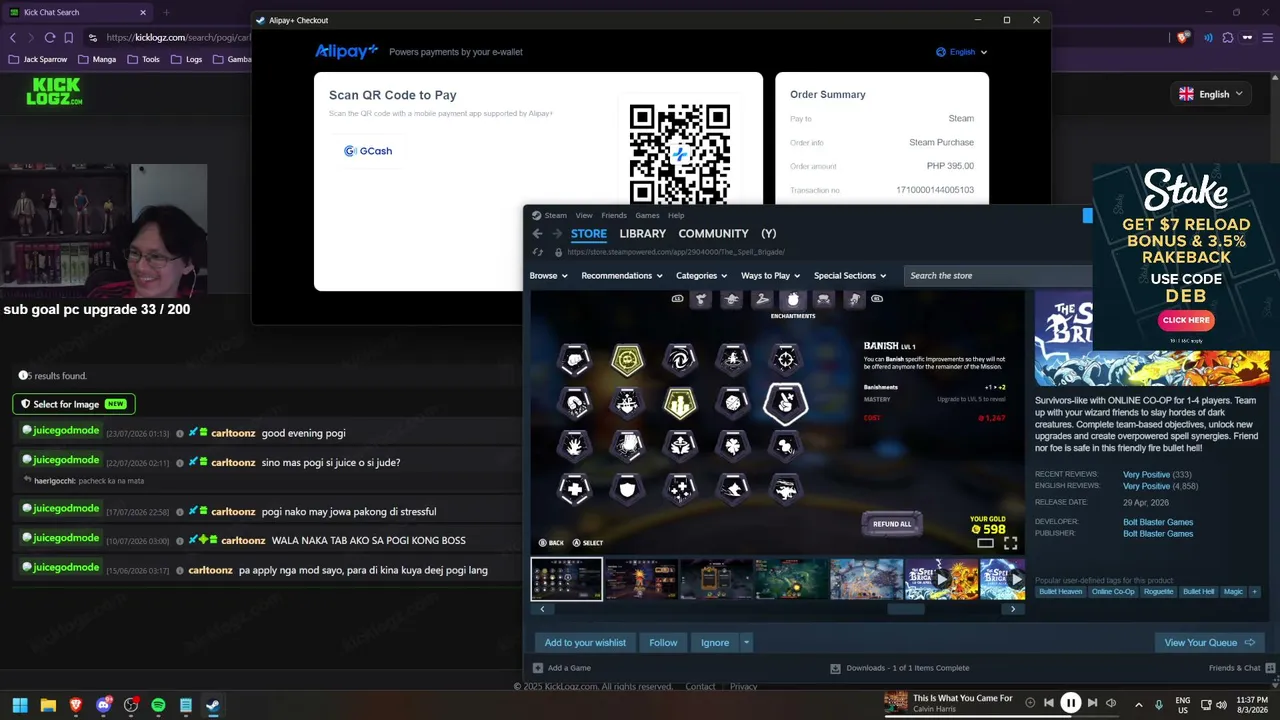
Task: Open the Steam Downloads status
Action: (900, 668)
